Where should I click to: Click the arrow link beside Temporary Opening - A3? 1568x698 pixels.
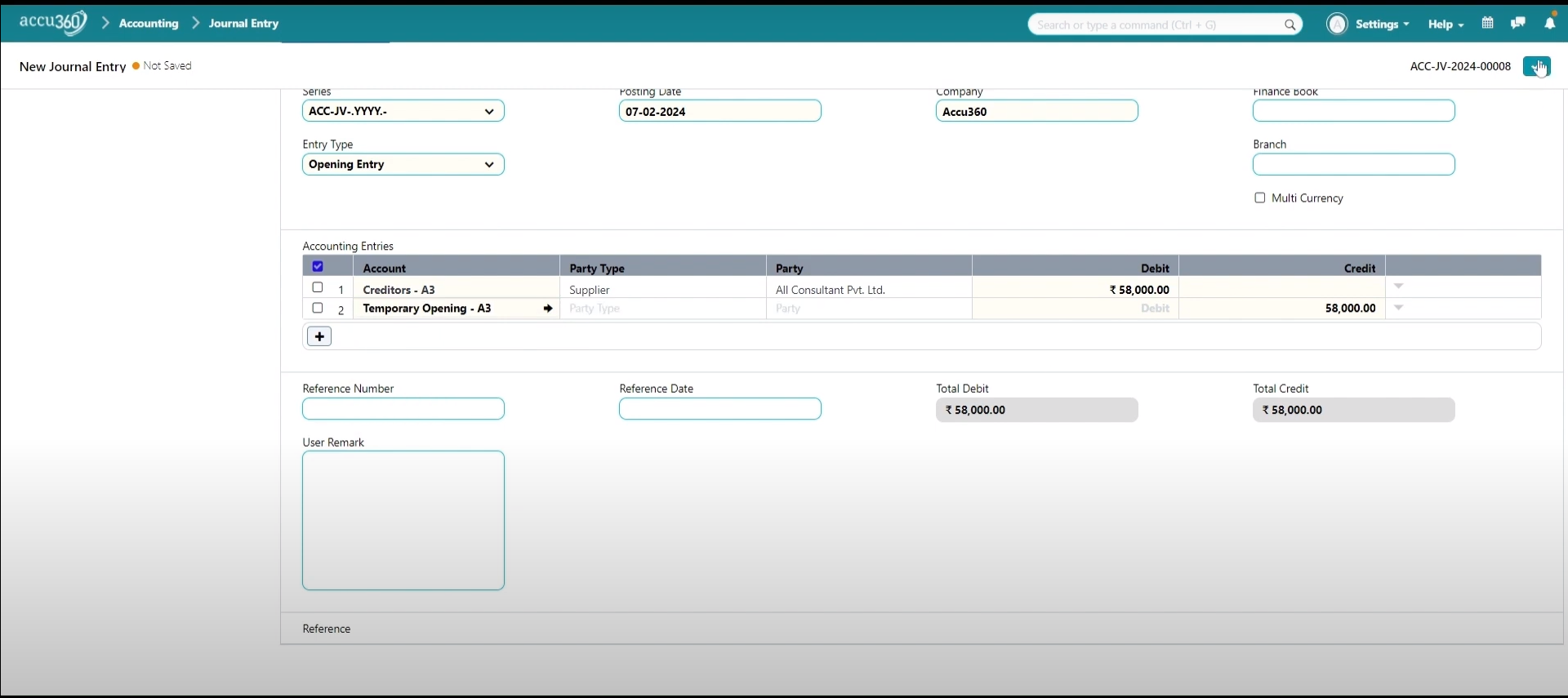(x=548, y=309)
